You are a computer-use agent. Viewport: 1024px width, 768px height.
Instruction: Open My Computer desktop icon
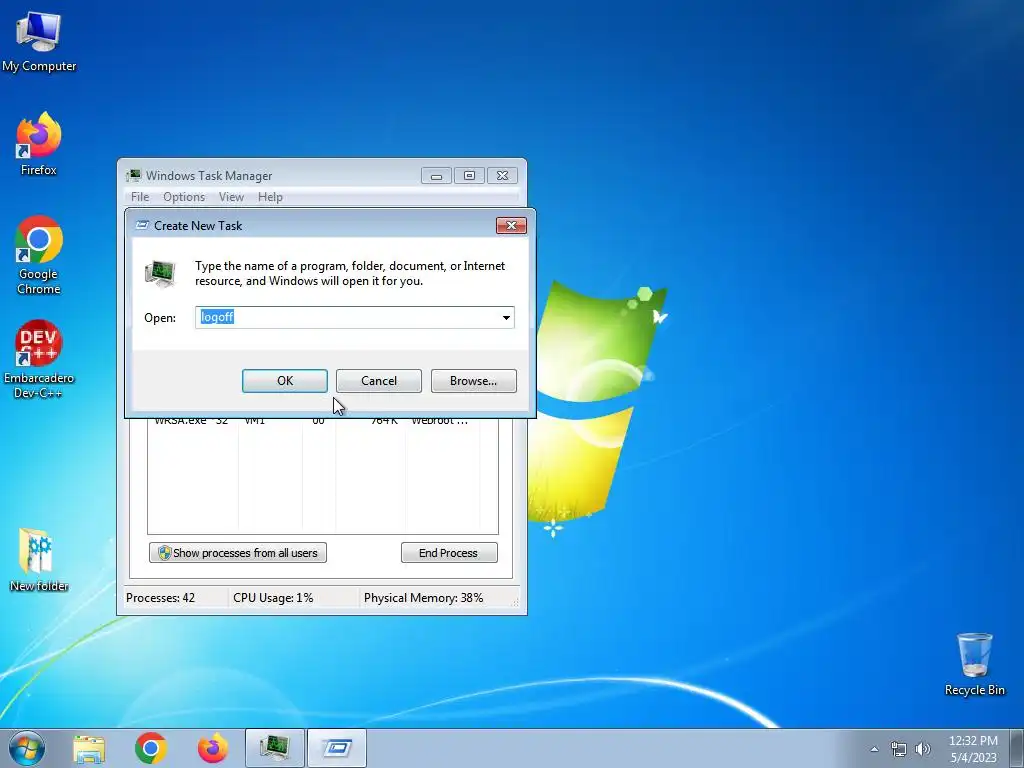coord(39,40)
